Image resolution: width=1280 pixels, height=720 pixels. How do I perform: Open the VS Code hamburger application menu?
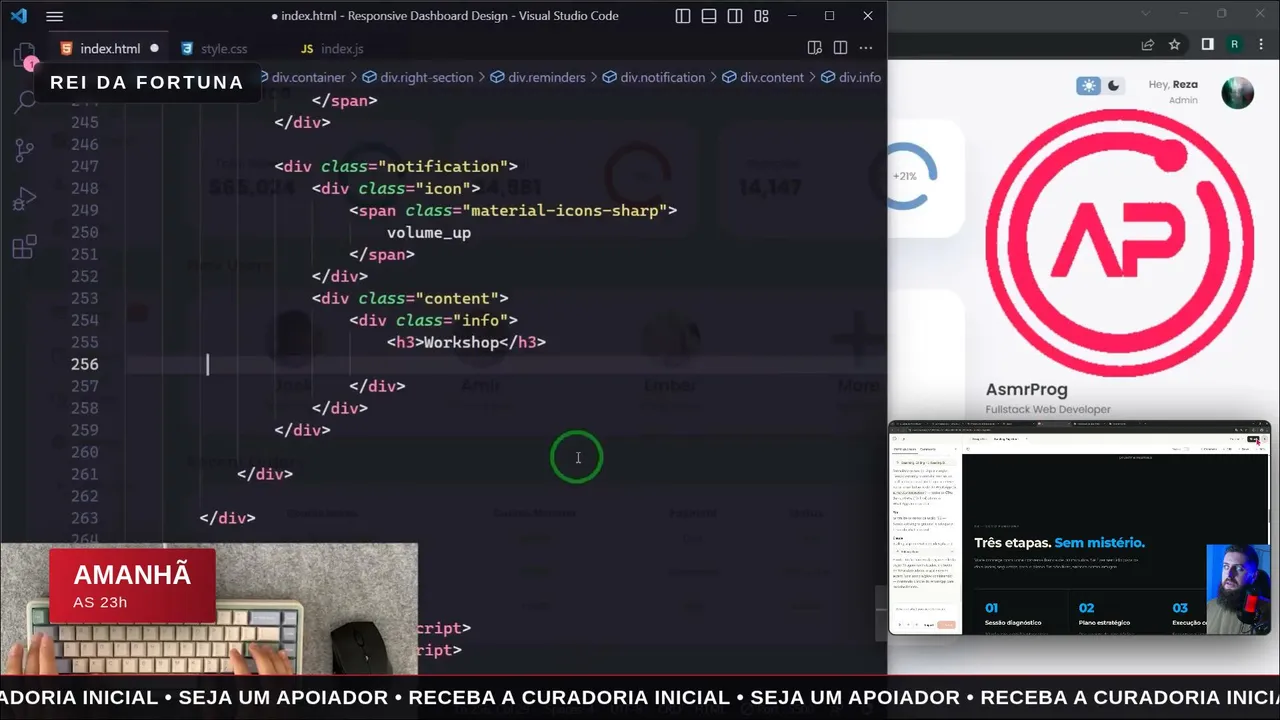tap(54, 16)
